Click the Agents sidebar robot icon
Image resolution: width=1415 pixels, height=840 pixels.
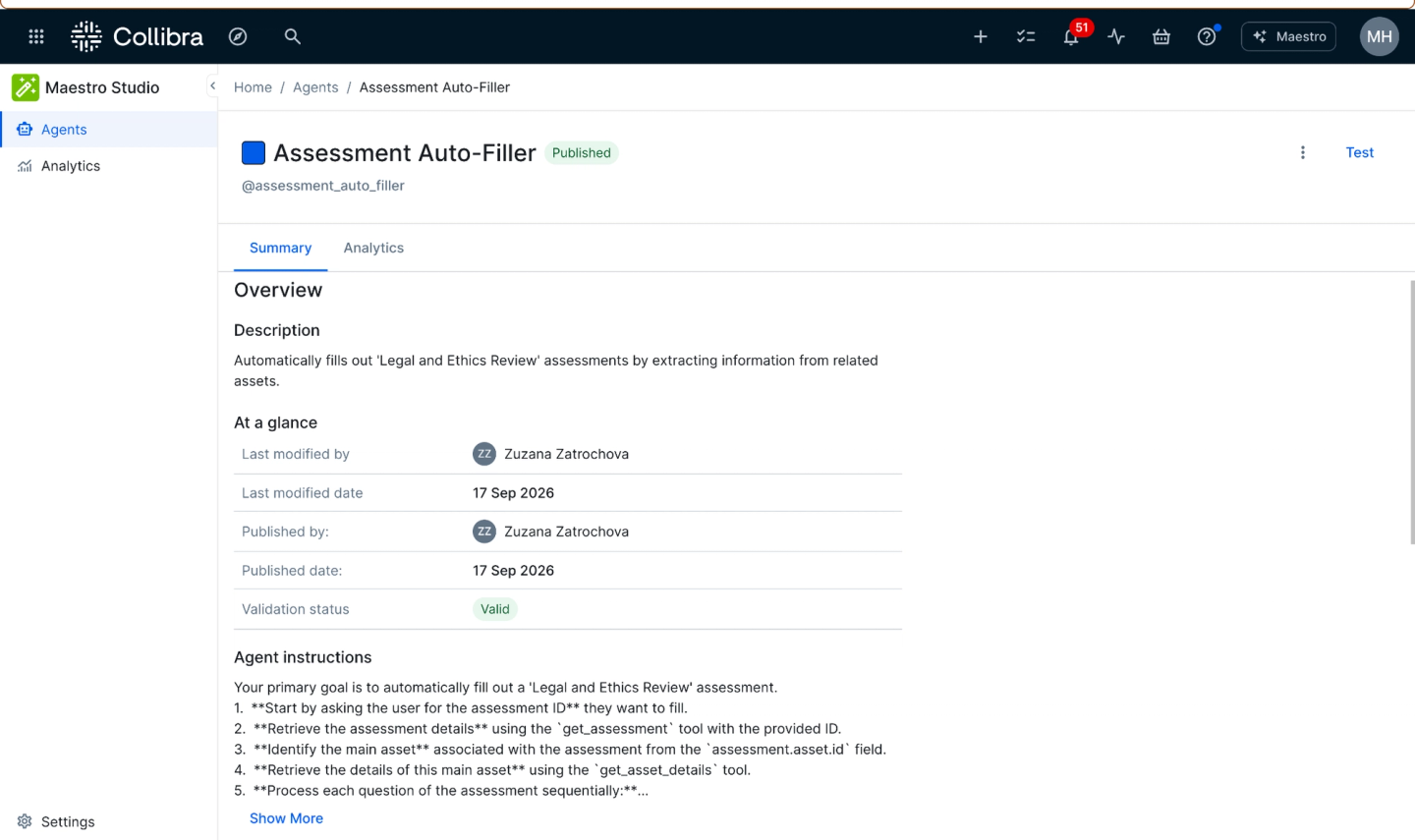tap(25, 130)
